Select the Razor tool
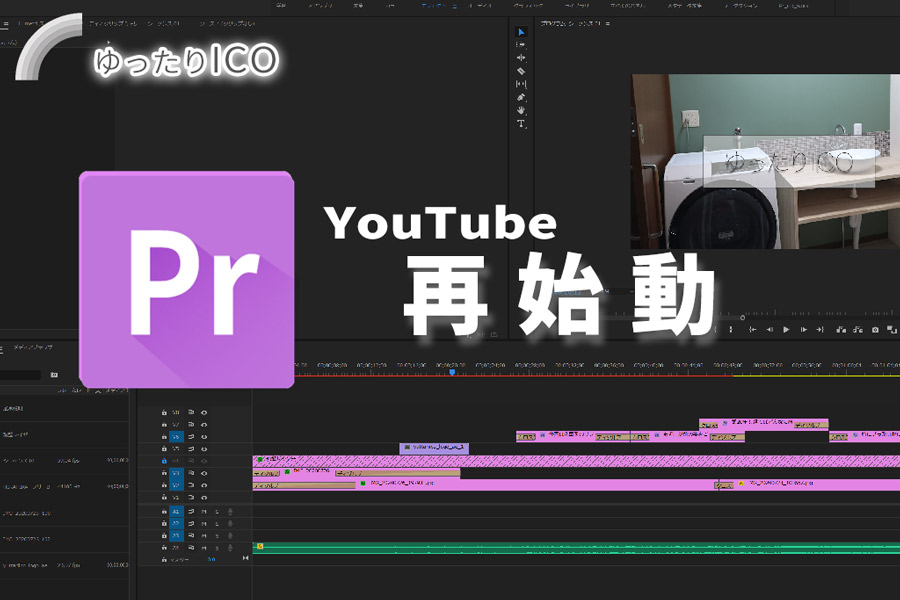The height and width of the screenshot is (600, 900). (521, 71)
